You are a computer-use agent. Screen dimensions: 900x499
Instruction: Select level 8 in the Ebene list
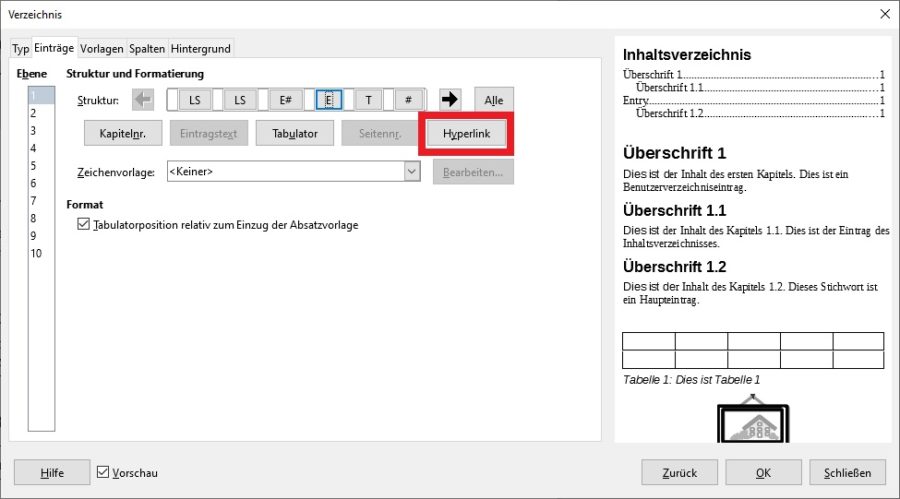click(41, 218)
